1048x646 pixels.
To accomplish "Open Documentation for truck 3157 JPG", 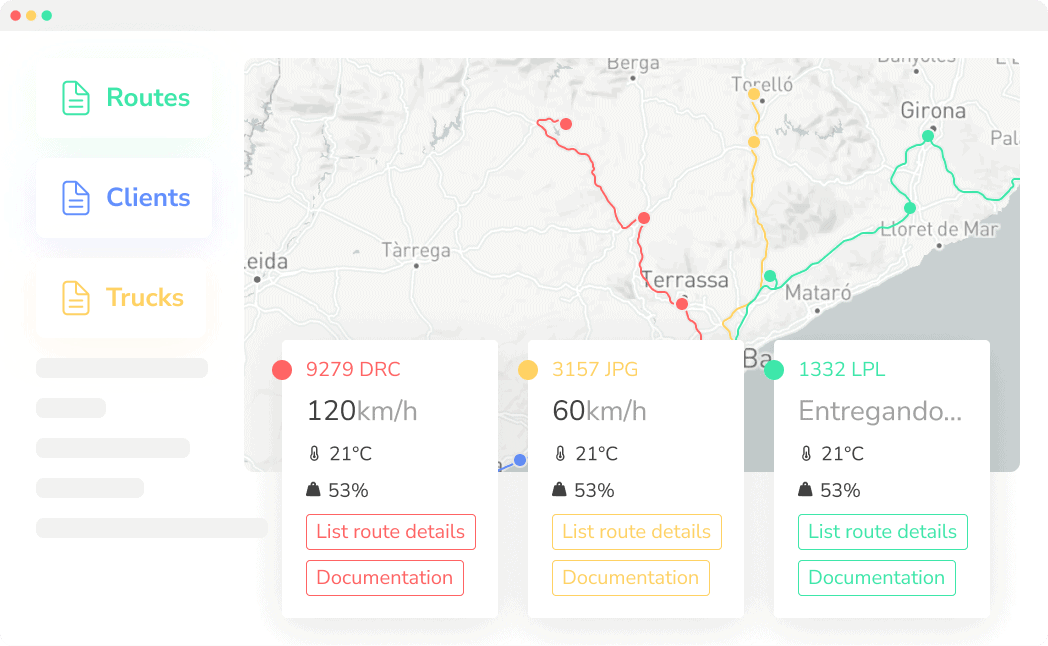I will [630, 578].
